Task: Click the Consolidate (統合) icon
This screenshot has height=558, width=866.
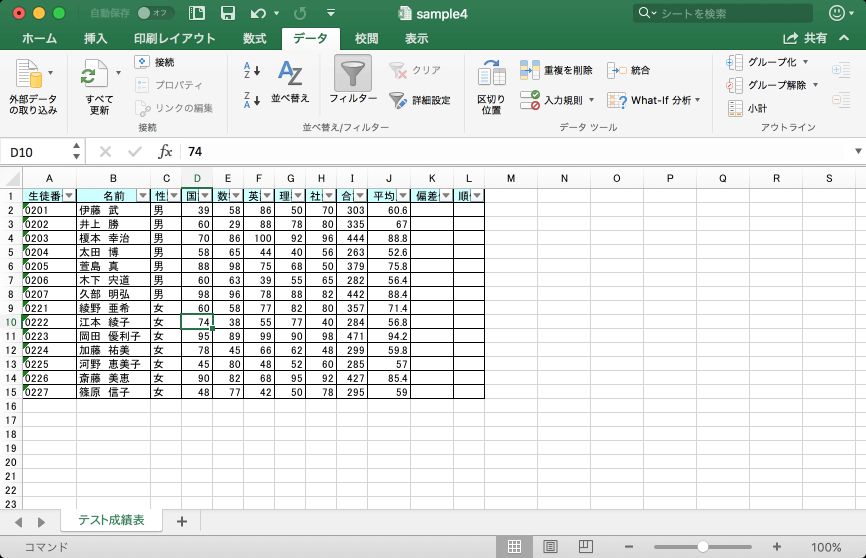Action: 616,70
